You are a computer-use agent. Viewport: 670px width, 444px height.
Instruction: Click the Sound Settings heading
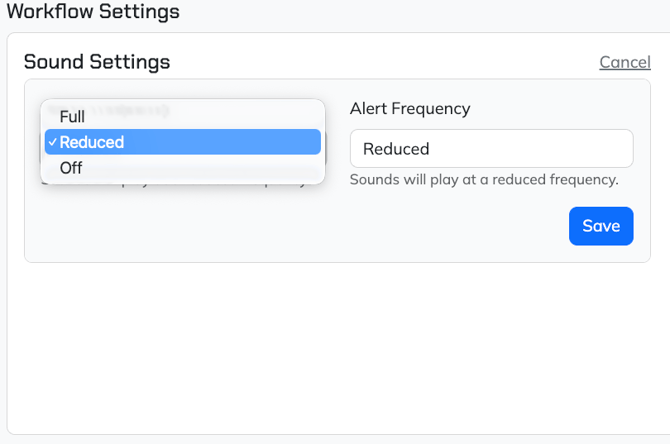[97, 62]
